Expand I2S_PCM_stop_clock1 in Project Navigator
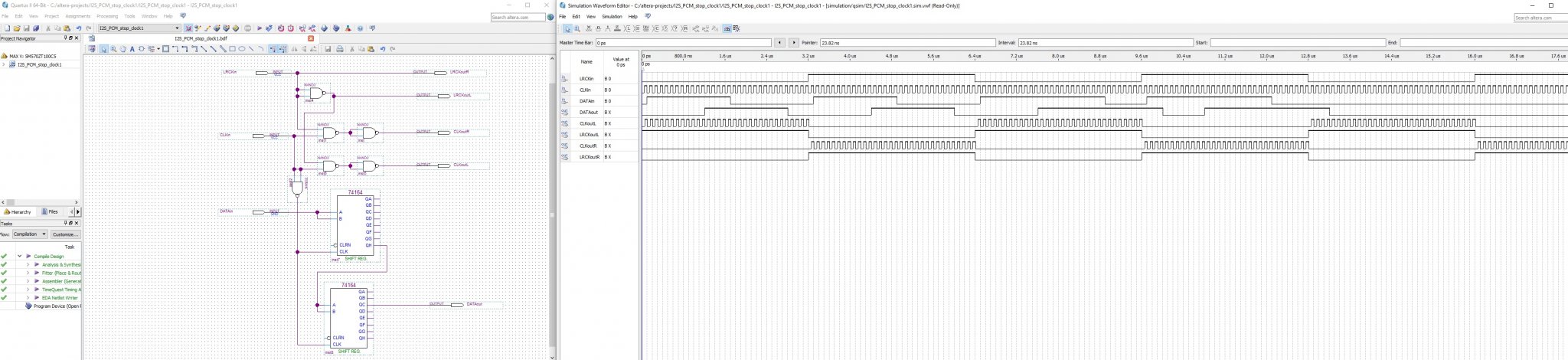 (x=4, y=65)
